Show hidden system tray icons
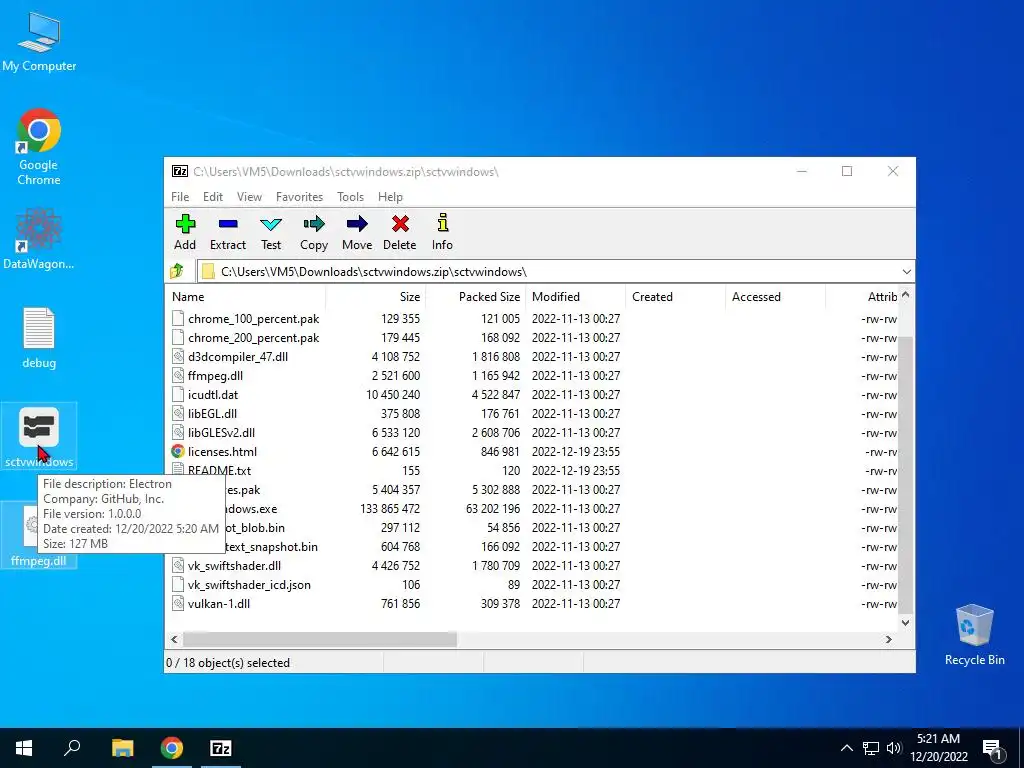1024x768 pixels. [846, 748]
